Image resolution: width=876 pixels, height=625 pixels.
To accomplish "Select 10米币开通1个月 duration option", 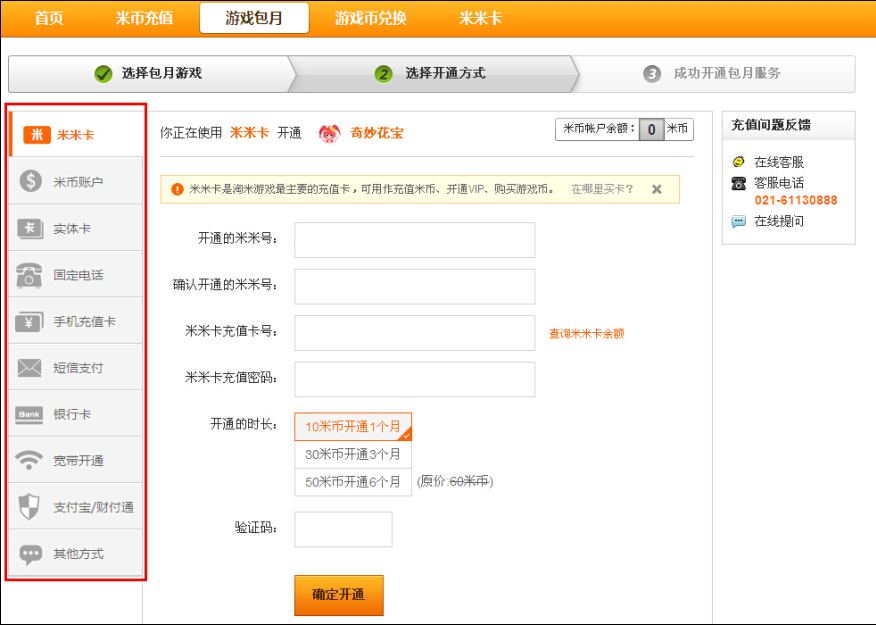I will [353, 427].
